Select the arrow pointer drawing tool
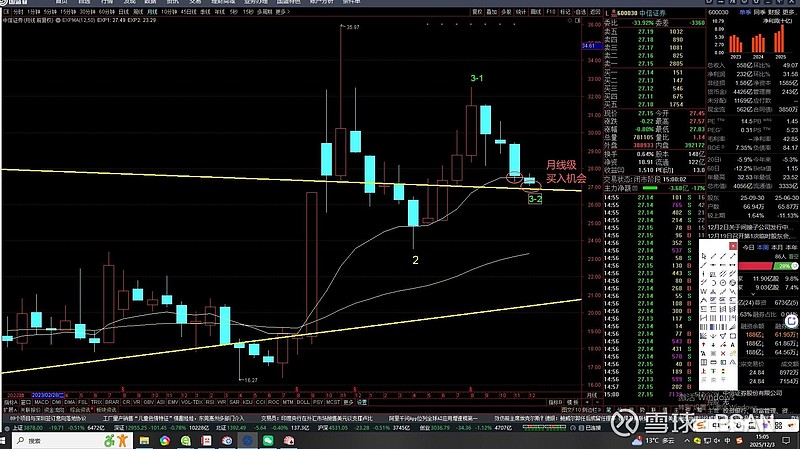Screen dimensions: 800x449 704,256
